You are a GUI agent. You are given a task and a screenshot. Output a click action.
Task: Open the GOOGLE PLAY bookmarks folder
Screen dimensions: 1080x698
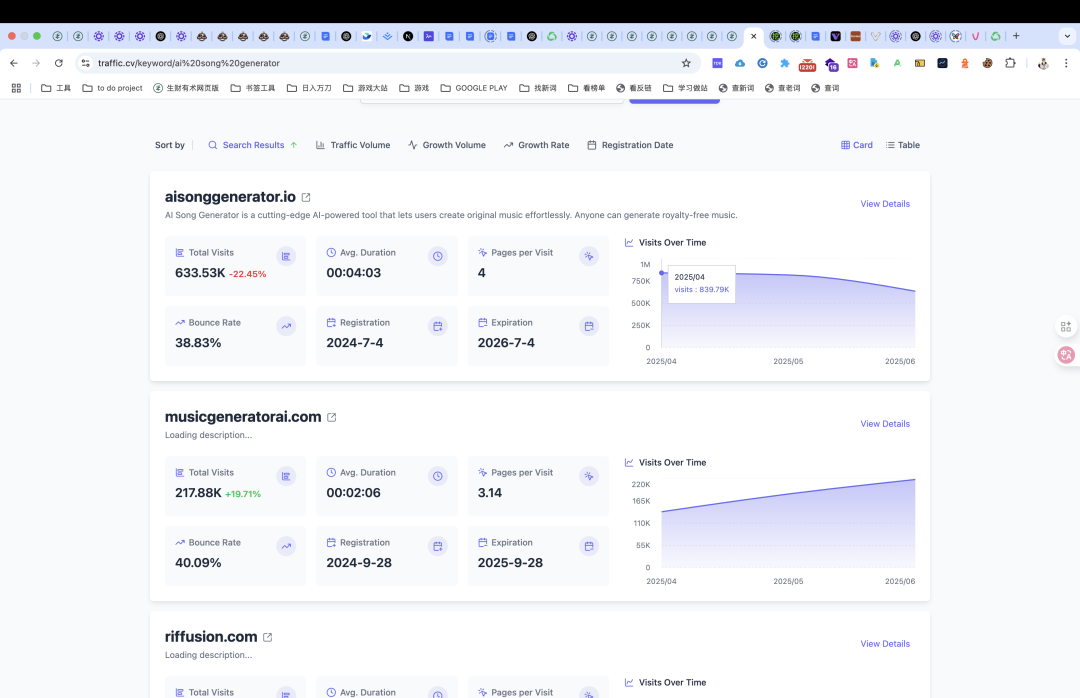[474, 88]
